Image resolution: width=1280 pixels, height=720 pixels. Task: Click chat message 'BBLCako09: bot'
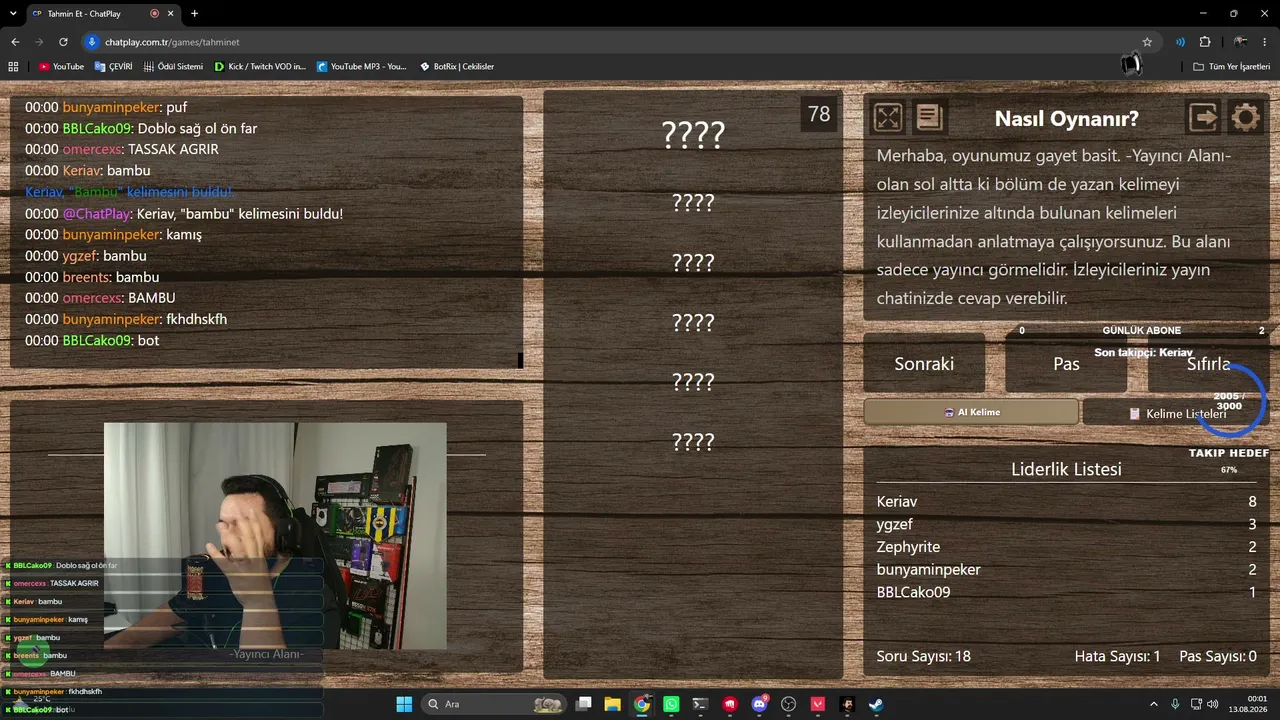92,341
